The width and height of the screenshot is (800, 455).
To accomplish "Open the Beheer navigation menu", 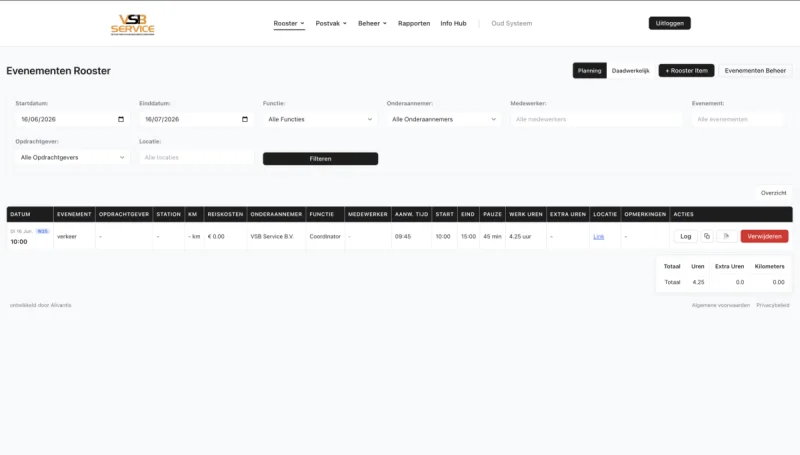I will point(372,23).
